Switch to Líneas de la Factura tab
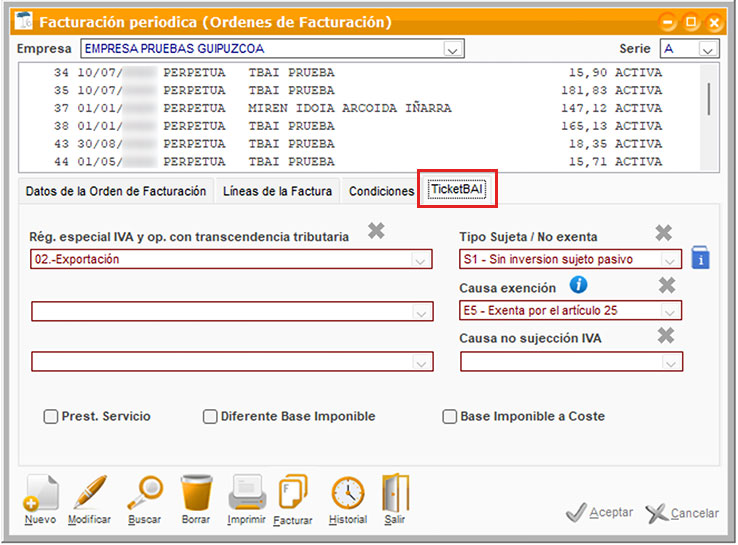738x545 pixels. [277, 191]
